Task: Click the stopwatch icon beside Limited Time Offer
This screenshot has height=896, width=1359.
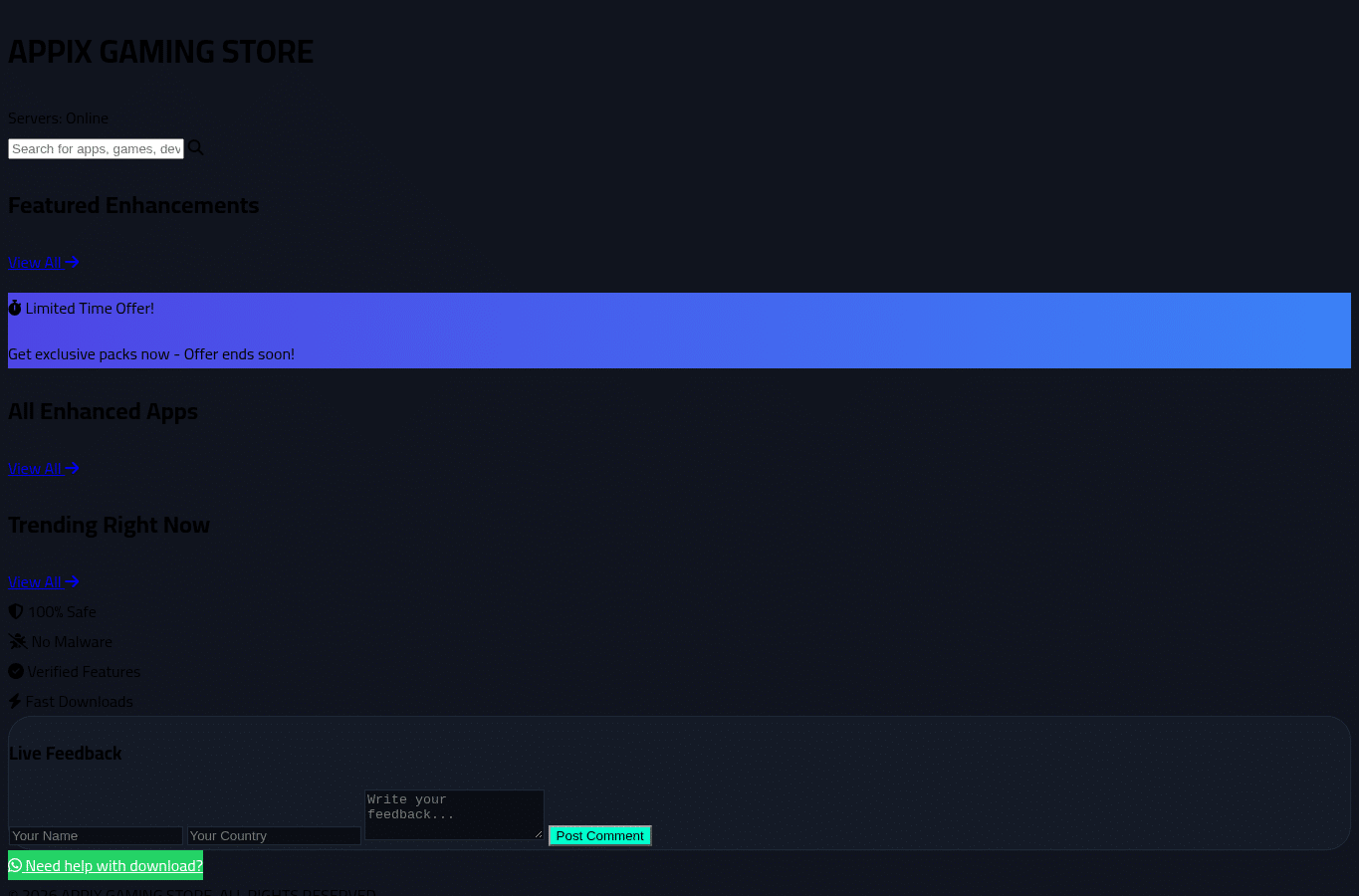Action: click(x=15, y=309)
